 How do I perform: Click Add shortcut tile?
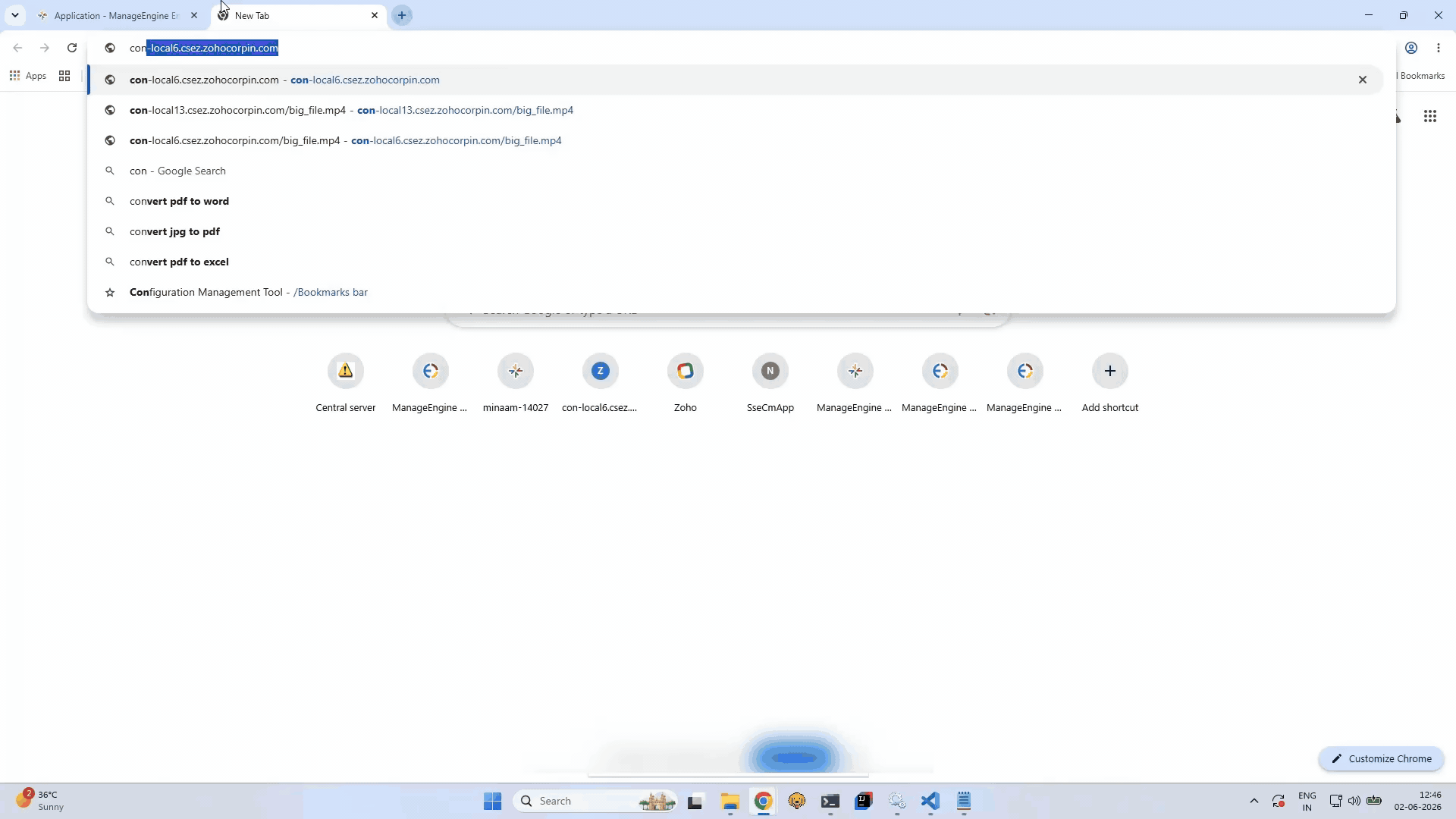[x=1110, y=384]
